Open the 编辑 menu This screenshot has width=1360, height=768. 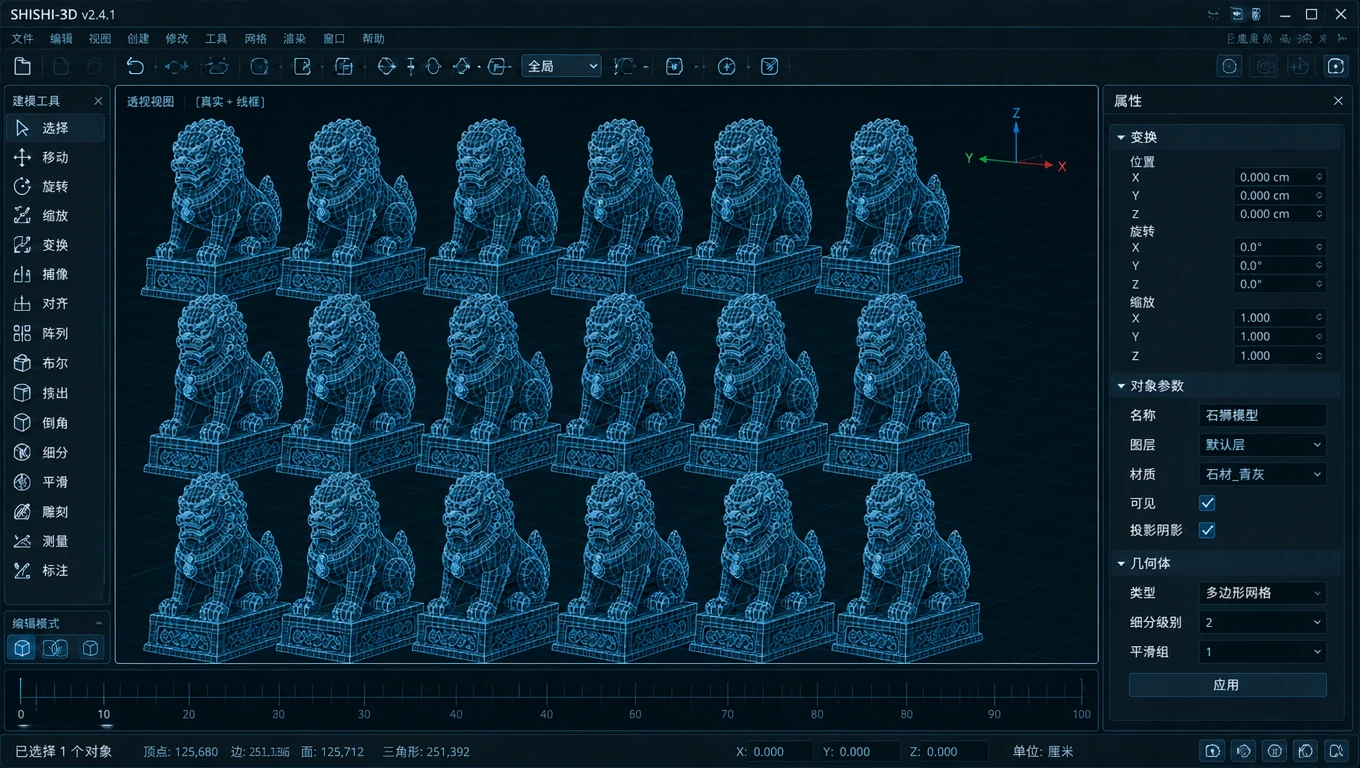tap(61, 39)
